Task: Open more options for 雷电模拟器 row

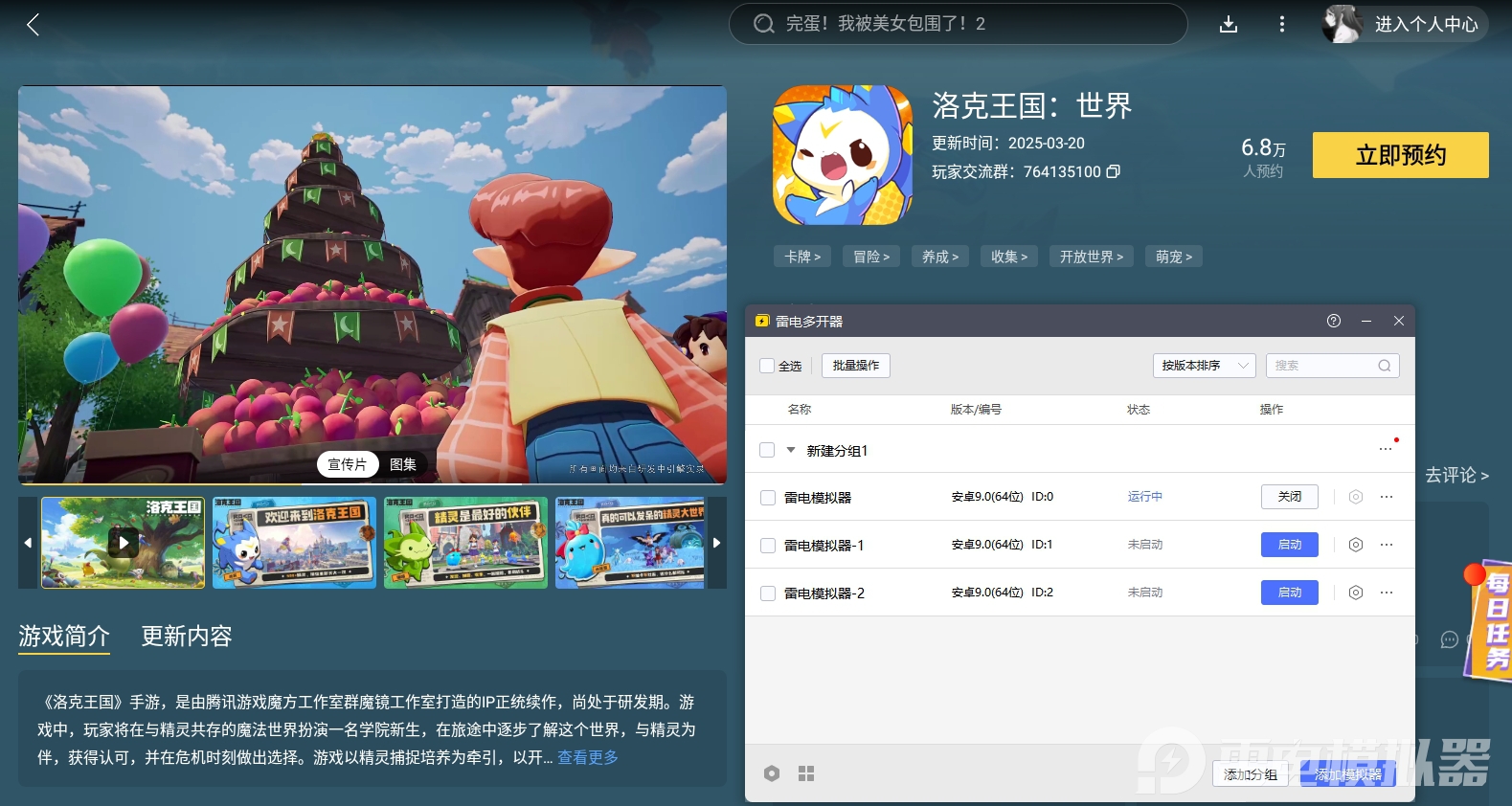Action: pyautogui.click(x=1387, y=497)
